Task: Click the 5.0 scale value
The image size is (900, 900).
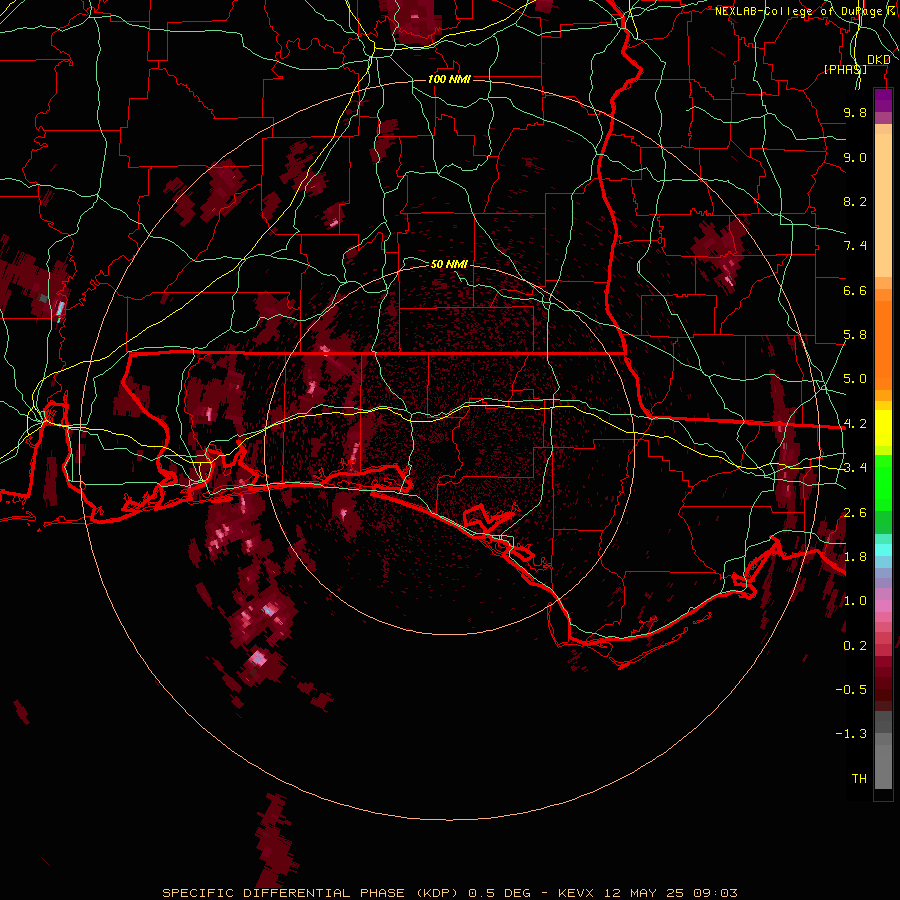Action: pos(855,379)
